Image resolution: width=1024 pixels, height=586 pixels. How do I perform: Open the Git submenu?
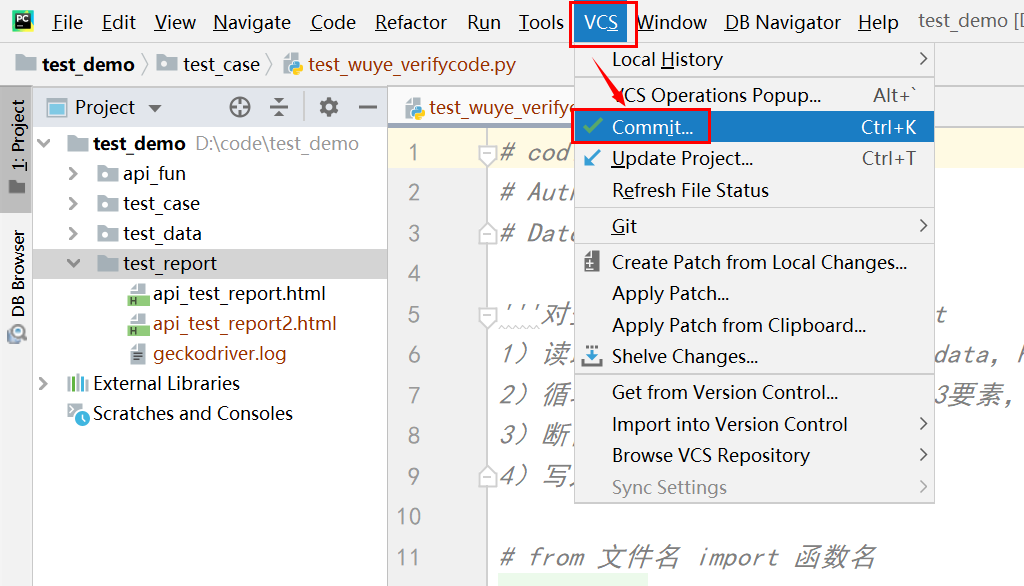coord(624,226)
